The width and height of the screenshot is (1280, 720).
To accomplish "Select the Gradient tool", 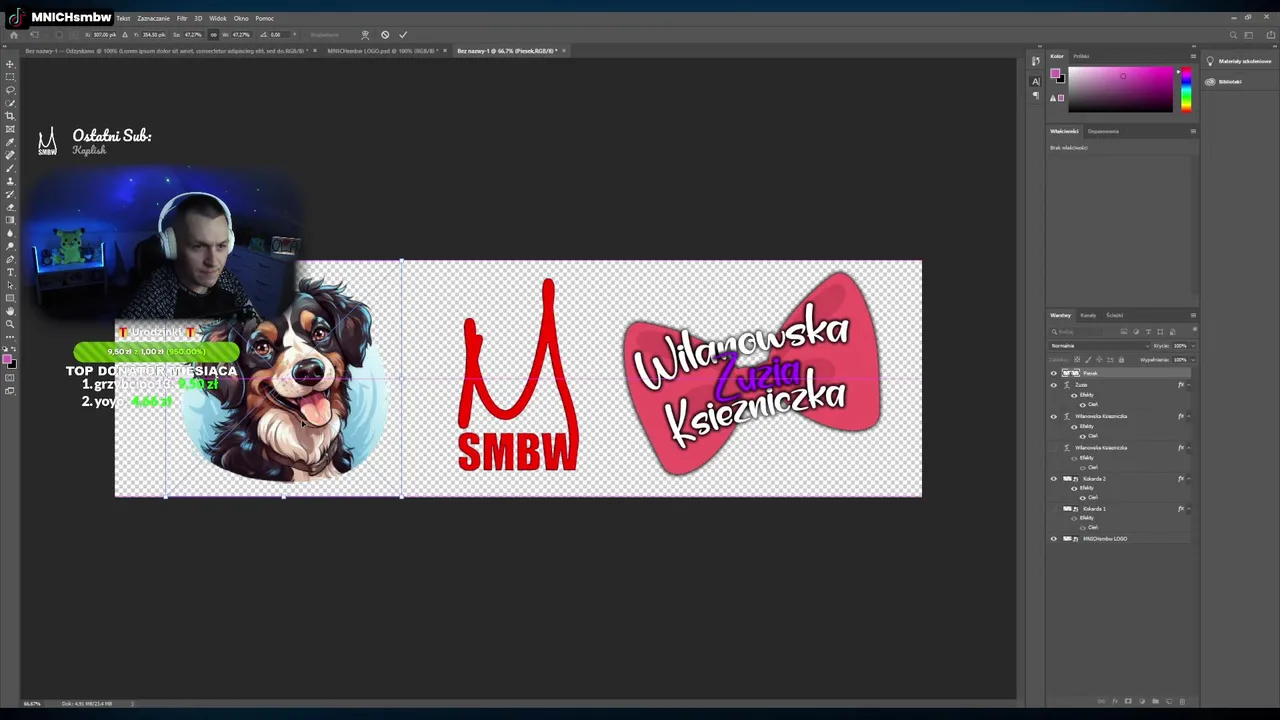I will pos(10,220).
